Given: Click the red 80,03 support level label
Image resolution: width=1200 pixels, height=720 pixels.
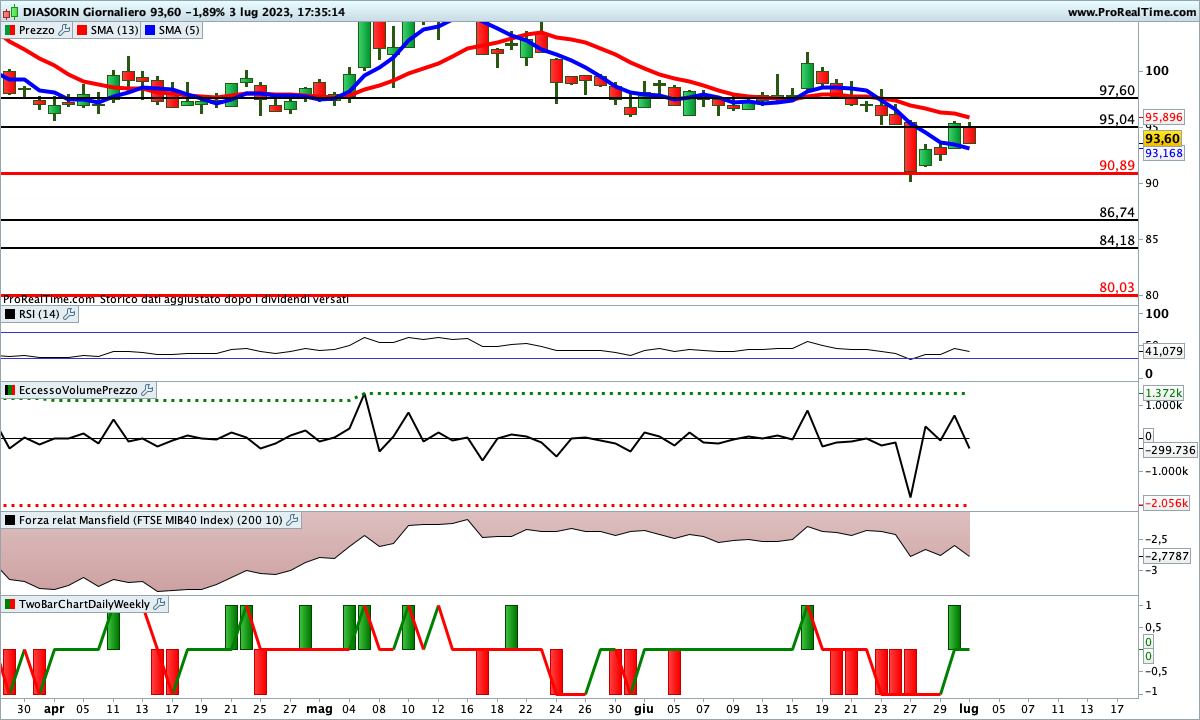Looking at the screenshot, I should point(1117,287).
